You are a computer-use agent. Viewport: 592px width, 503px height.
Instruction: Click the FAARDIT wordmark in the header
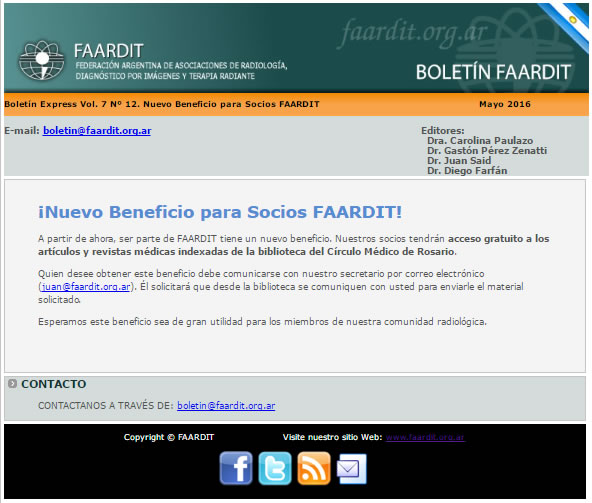[x=108, y=51]
